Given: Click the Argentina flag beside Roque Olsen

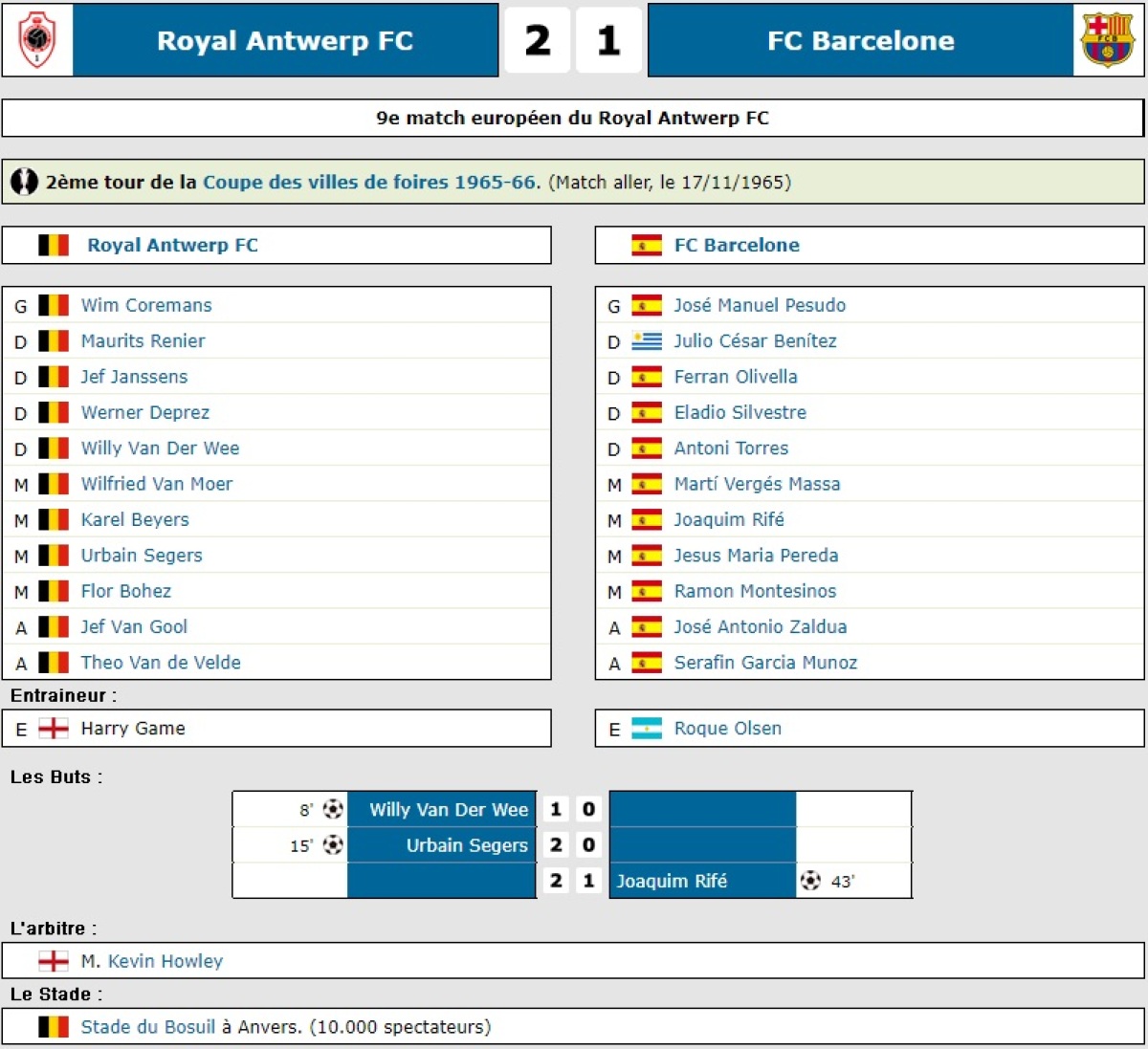Looking at the screenshot, I should 647,729.
